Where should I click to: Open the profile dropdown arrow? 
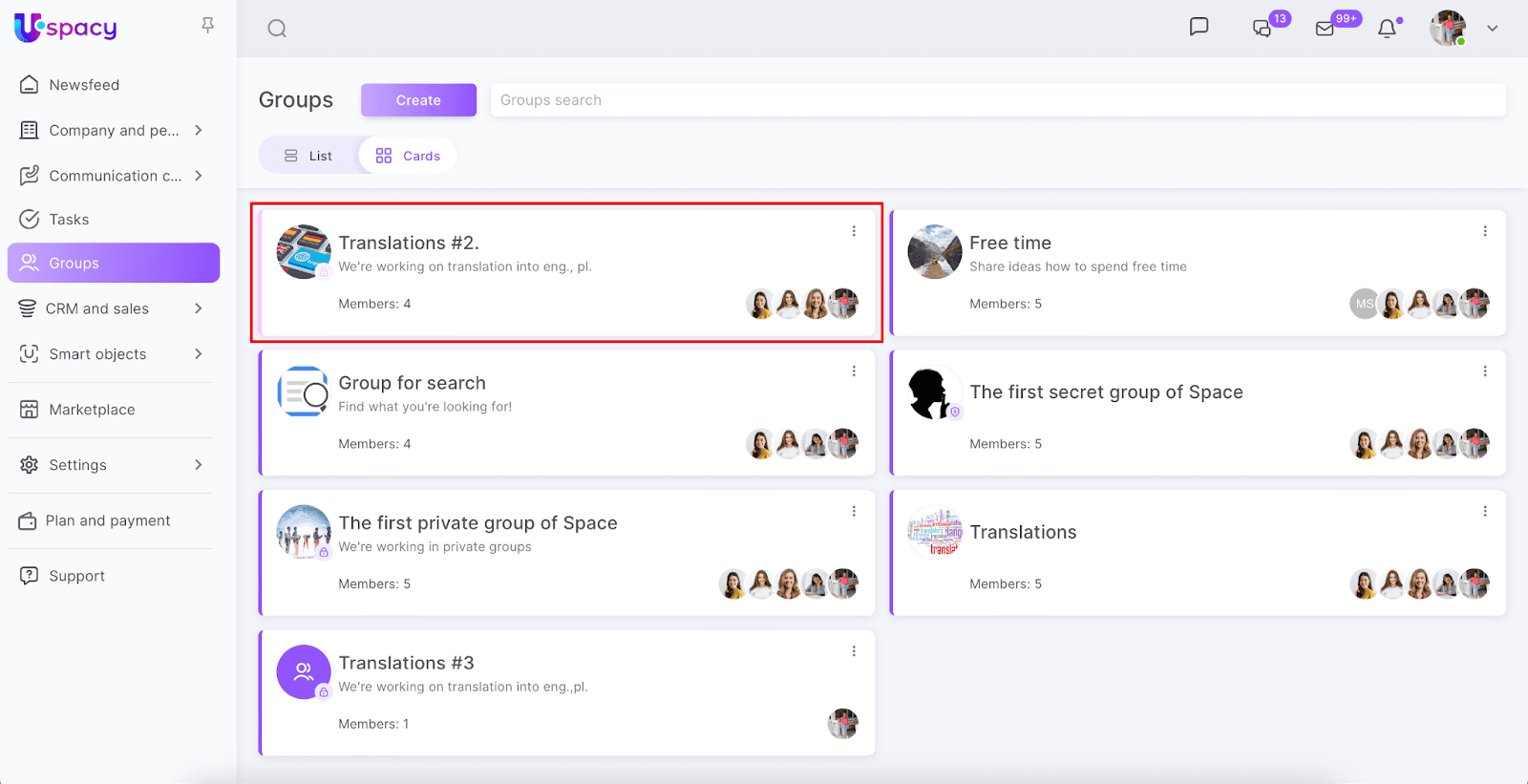pyautogui.click(x=1492, y=29)
